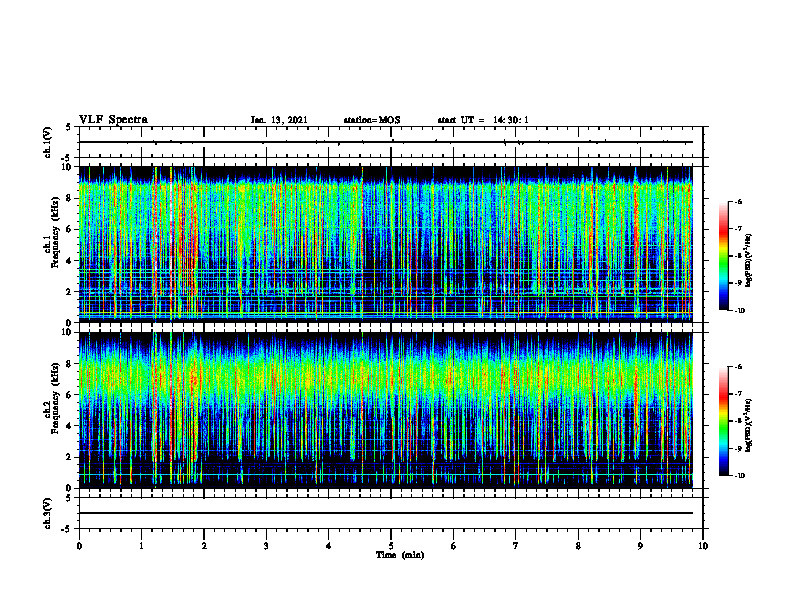This screenshot has width=792, height=612.
Task: Click the "start UT = 14:30: 1" header text
Action: point(483,120)
